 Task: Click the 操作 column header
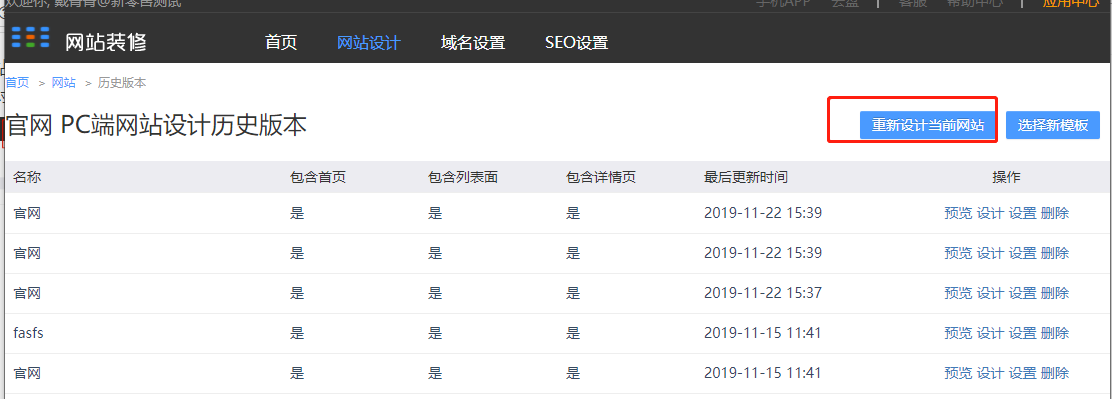coord(1006,177)
